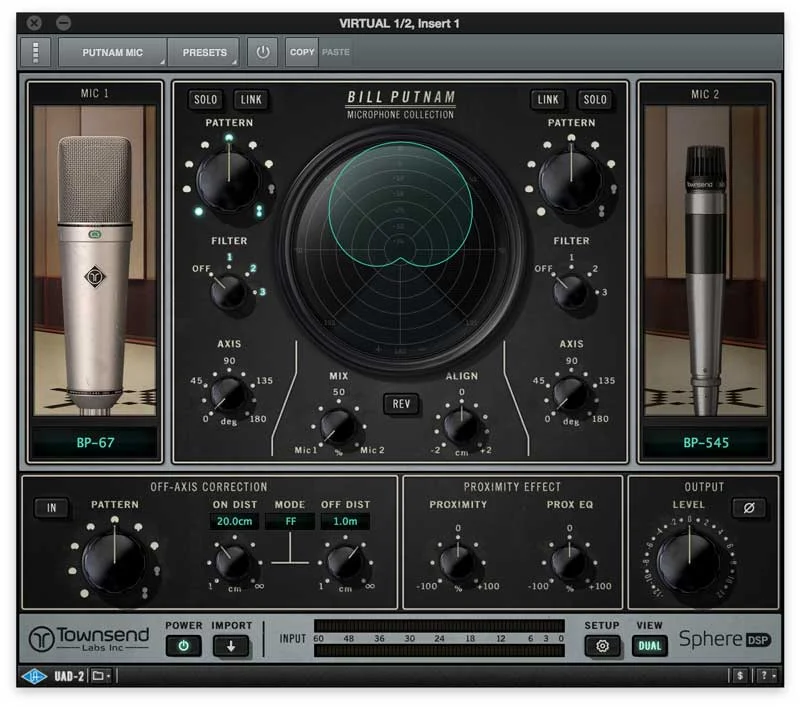Click the ALIGN knob
Viewport: 800px width, 707px height.
[x=461, y=426]
